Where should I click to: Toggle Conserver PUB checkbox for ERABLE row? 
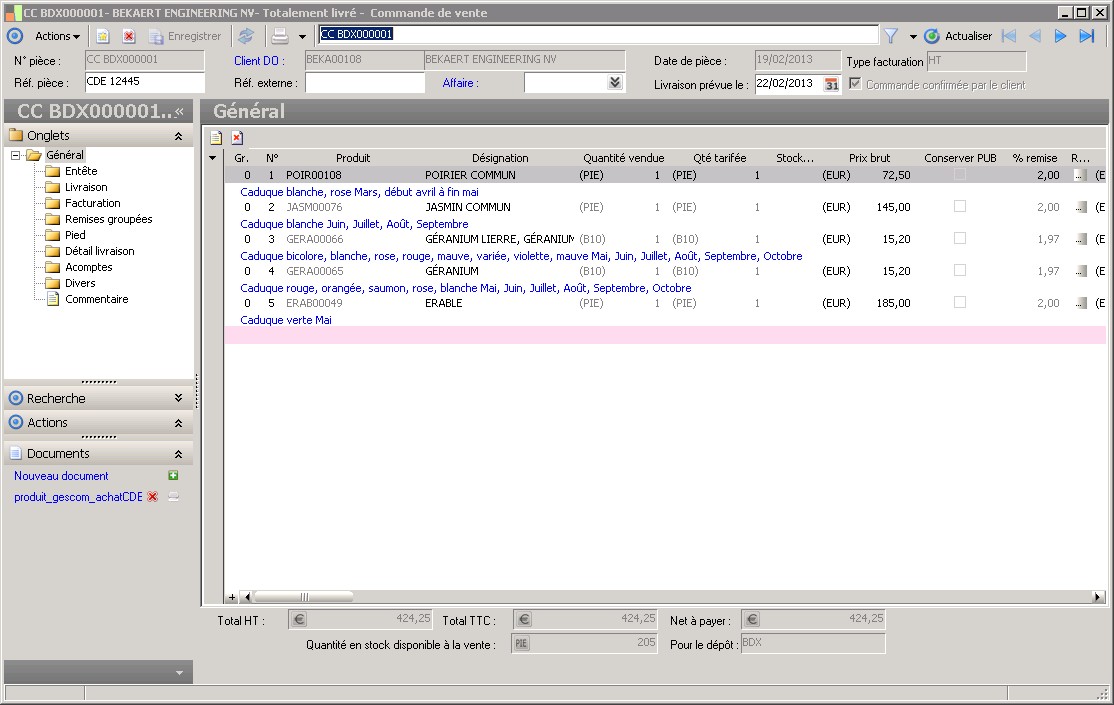click(x=960, y=303)
